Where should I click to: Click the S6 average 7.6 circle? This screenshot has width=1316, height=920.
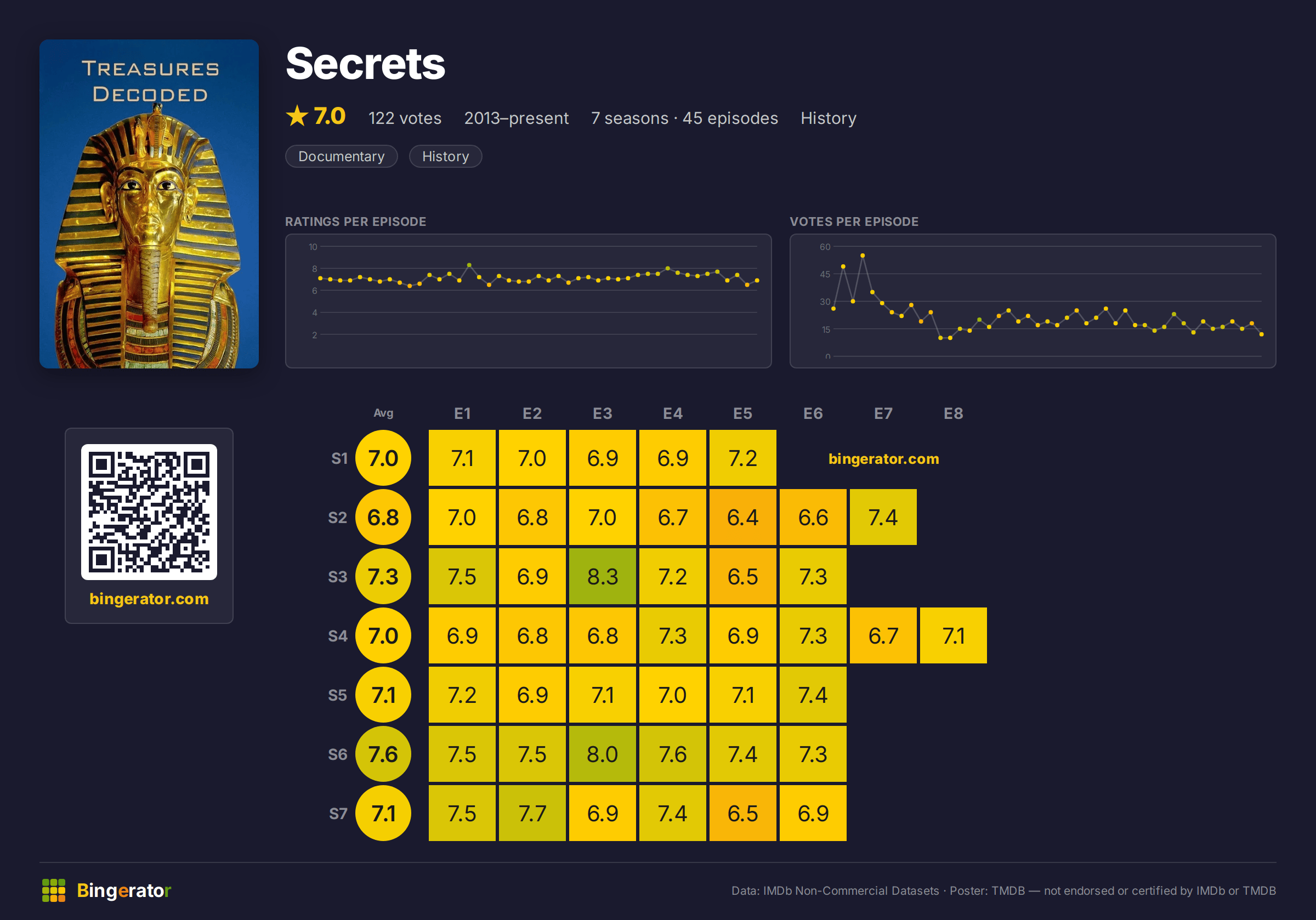pyautogui.click(x=383, y=754)
